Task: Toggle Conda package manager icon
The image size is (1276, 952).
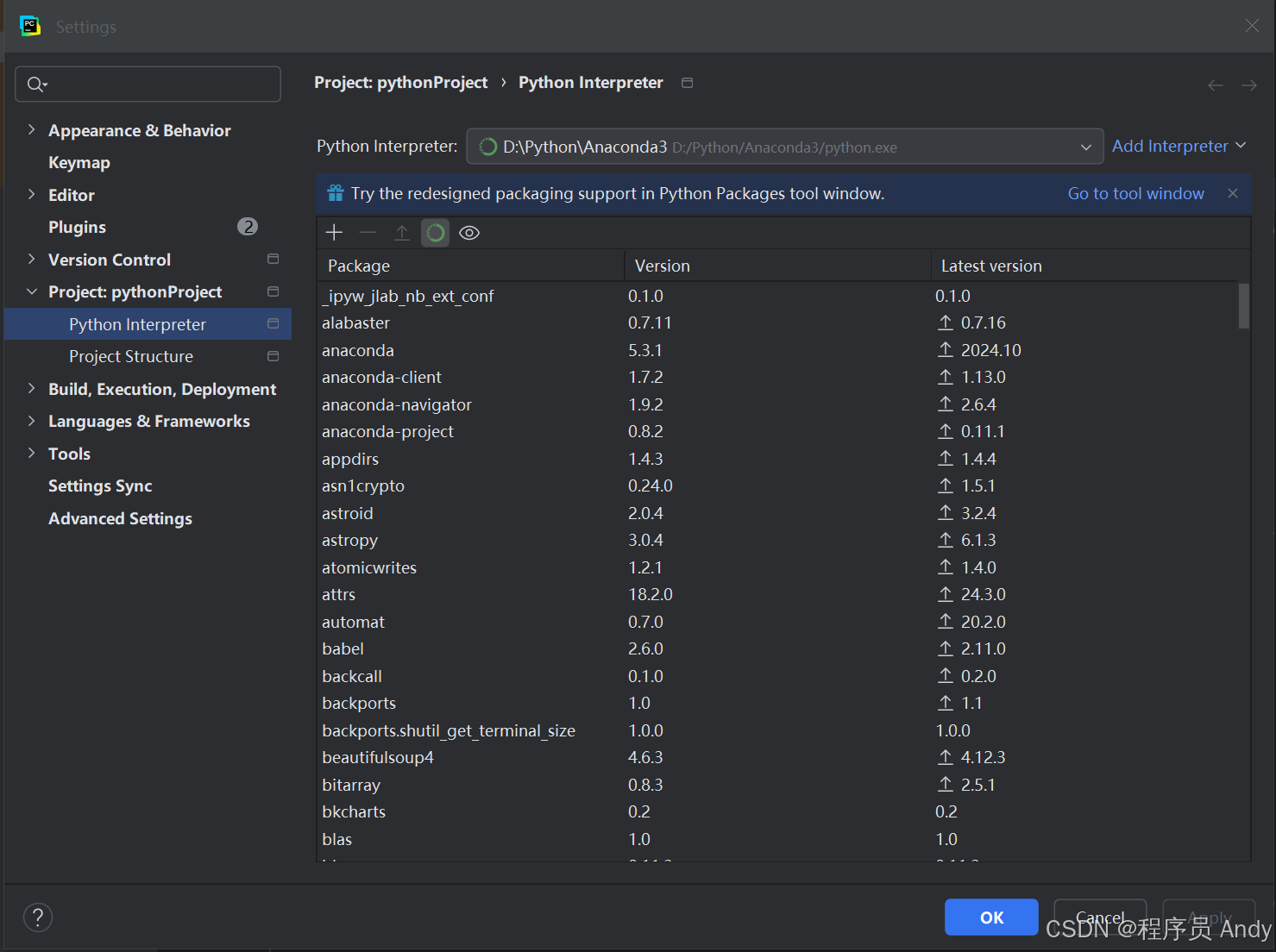Action: click(x=435, y=233)
